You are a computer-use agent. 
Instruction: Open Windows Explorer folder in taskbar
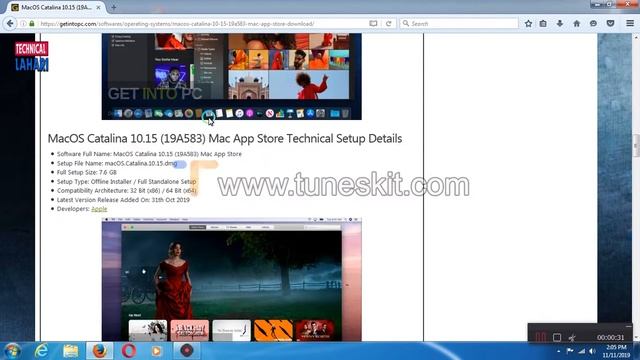(x=71, y=351)
